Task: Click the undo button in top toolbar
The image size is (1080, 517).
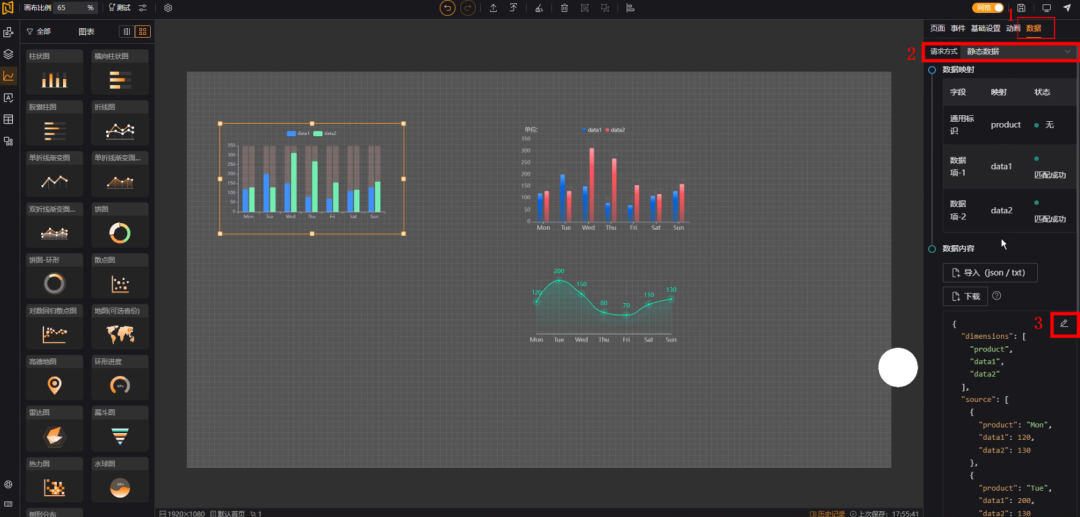Action: tap(448, 8)
